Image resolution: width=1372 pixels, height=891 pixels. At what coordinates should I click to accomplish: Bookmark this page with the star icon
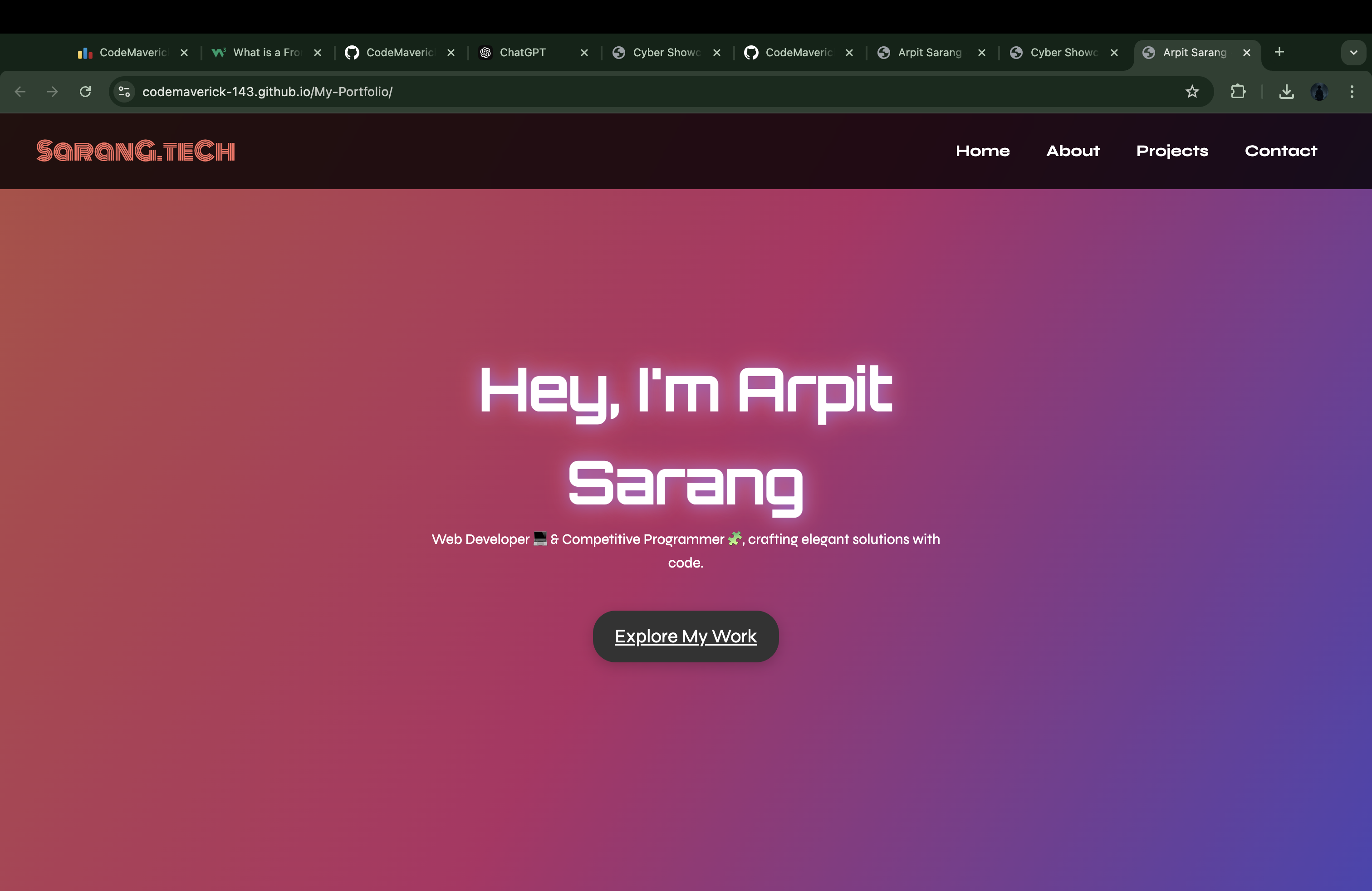pos(1192,92)
